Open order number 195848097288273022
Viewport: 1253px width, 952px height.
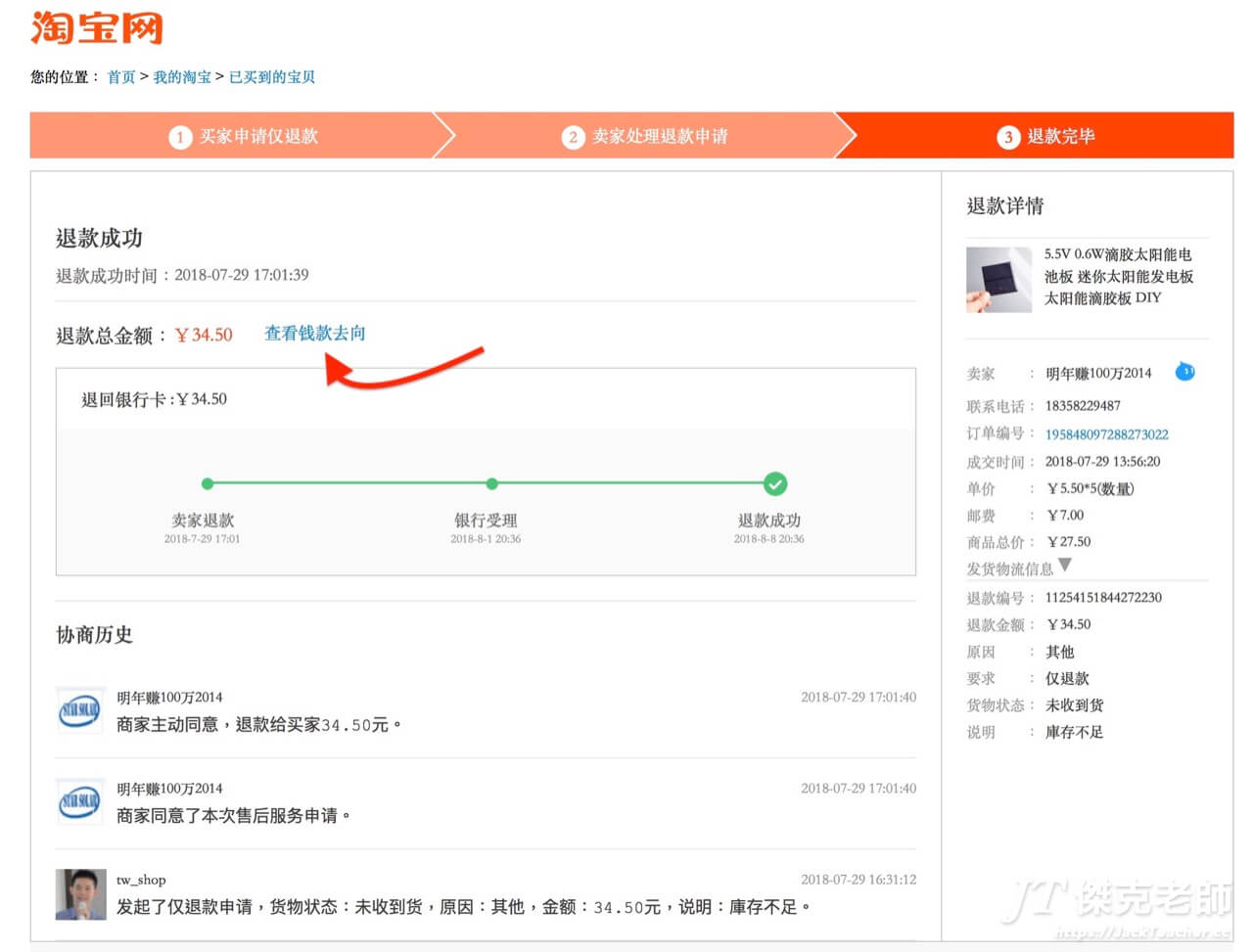pos(1107,434)
